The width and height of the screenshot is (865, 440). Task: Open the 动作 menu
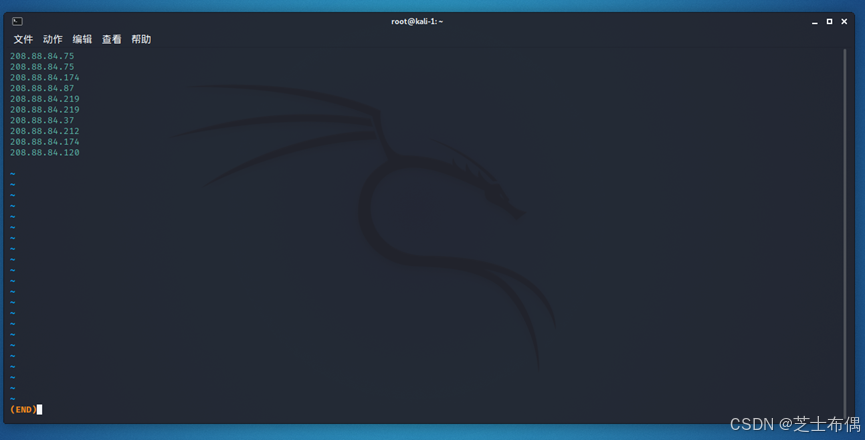52,39
